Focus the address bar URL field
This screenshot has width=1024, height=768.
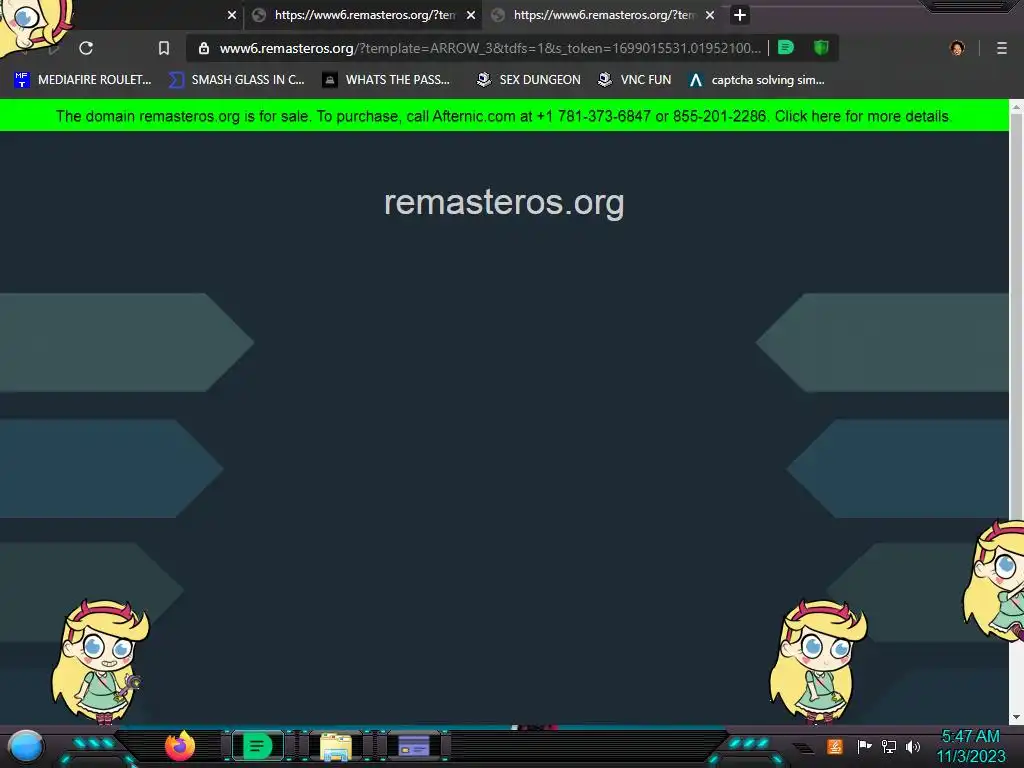click(x=490, y=48)
